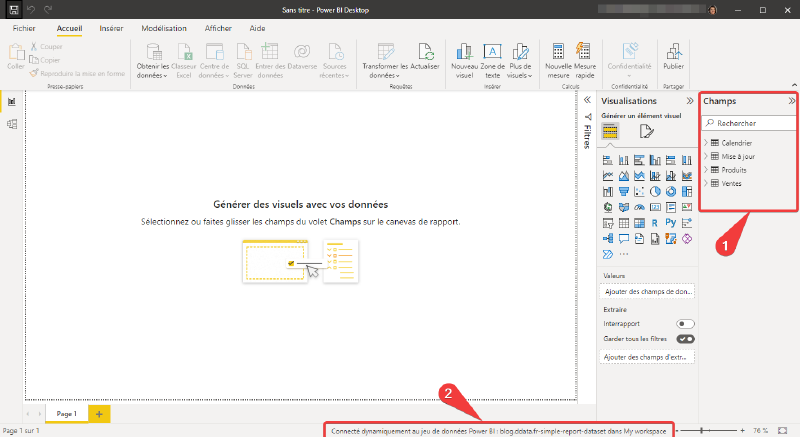Expand the Calendrier table
800x437 pixels.
[706, 143]
